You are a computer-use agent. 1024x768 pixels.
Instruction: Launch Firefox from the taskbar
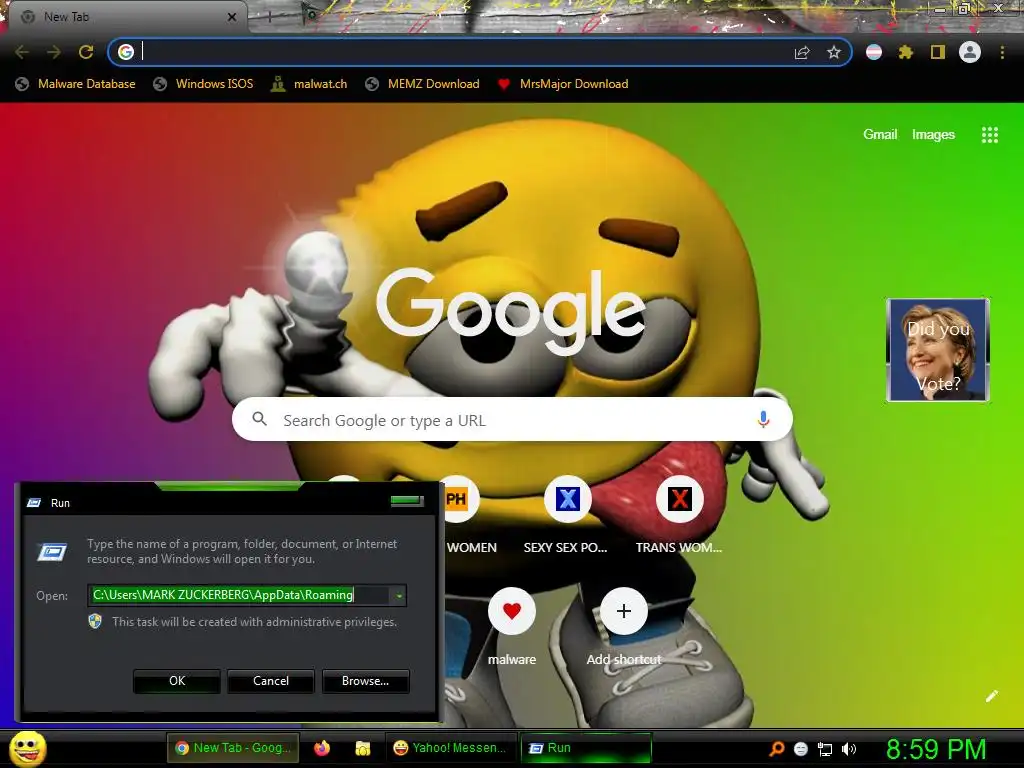pyautogui.click(x=322, y=748)
